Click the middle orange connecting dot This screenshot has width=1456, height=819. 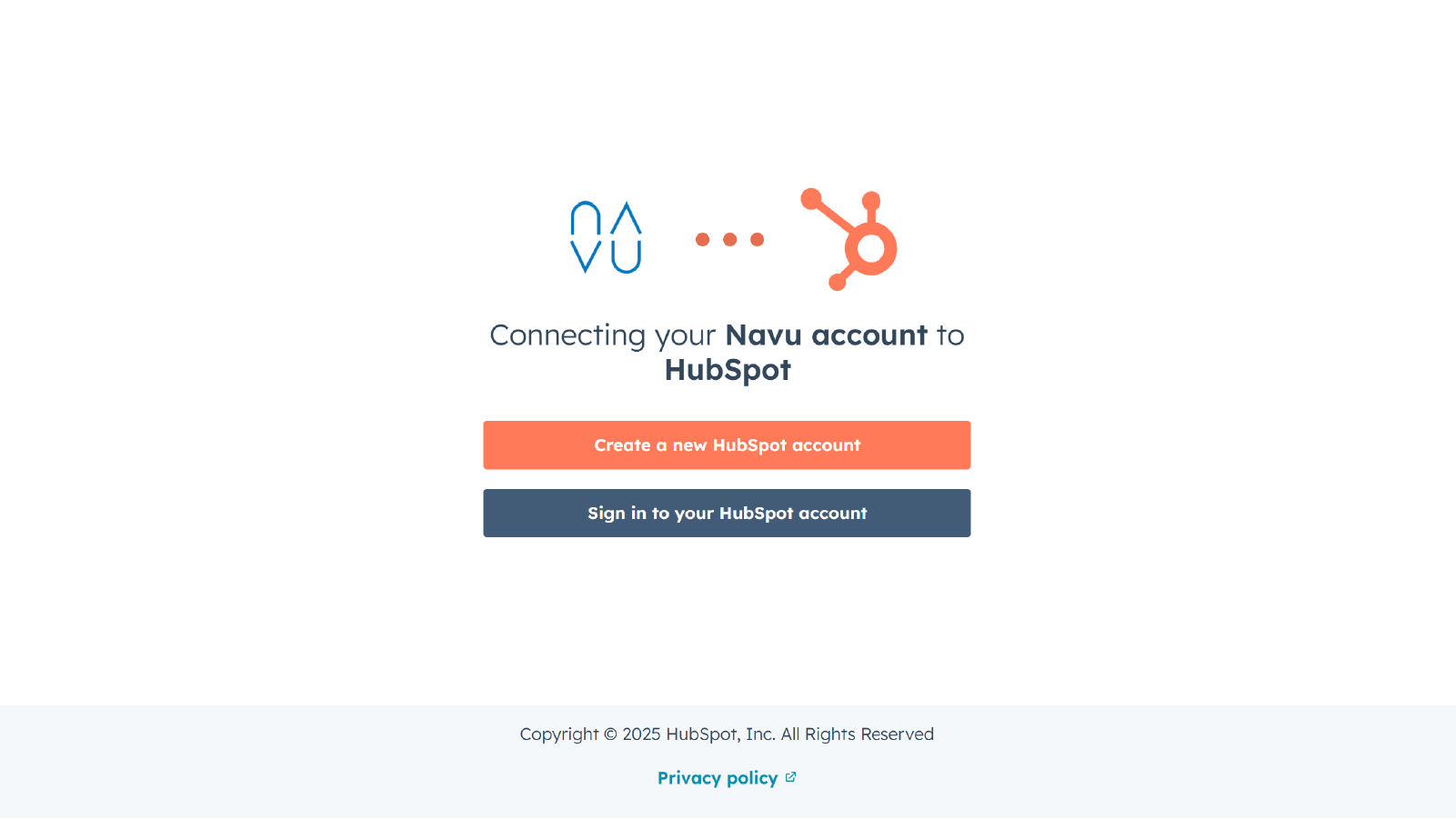coord(729,240)
